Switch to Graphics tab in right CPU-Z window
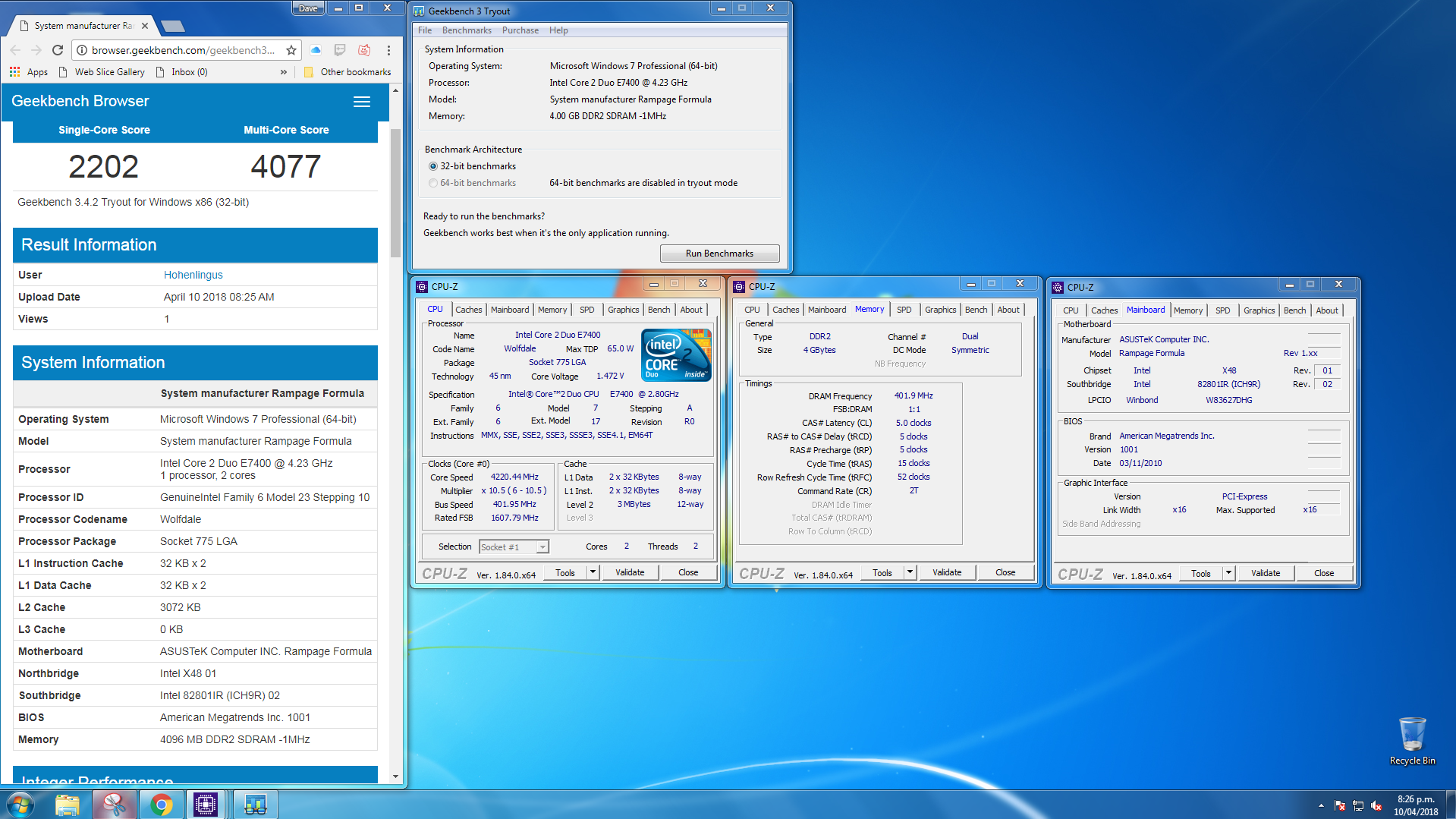The width and height of the screenshot is (1456, 819). pos(1259,310)
